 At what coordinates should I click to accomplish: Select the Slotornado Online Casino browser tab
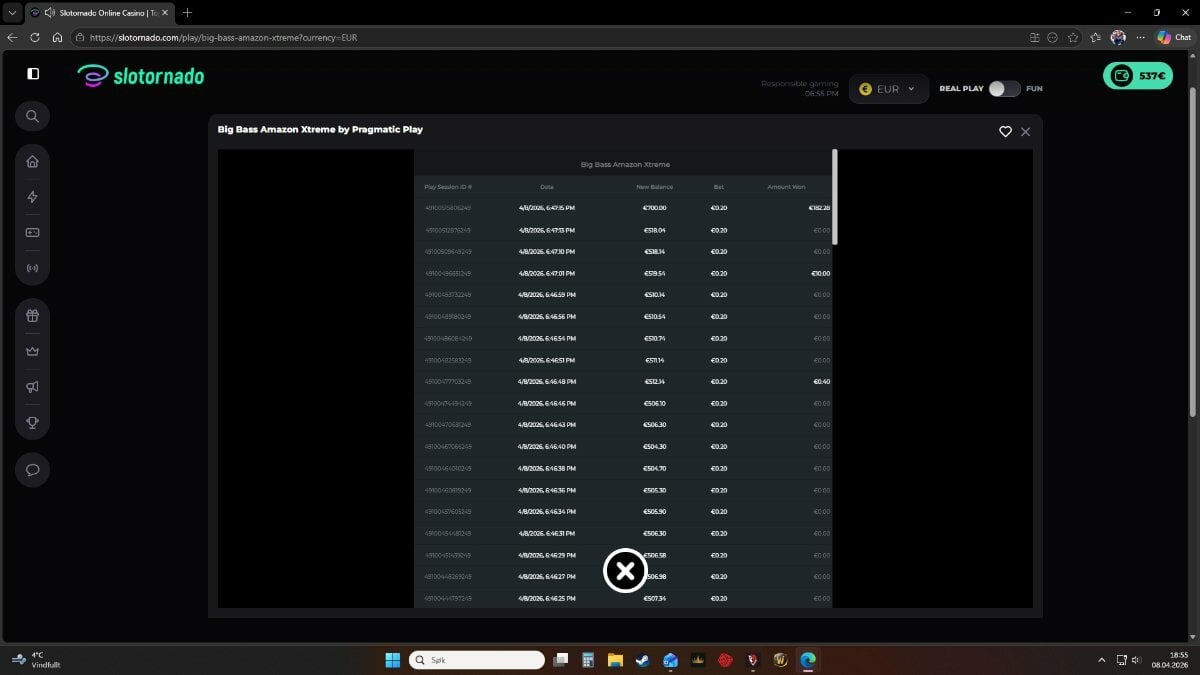point(95,12)
